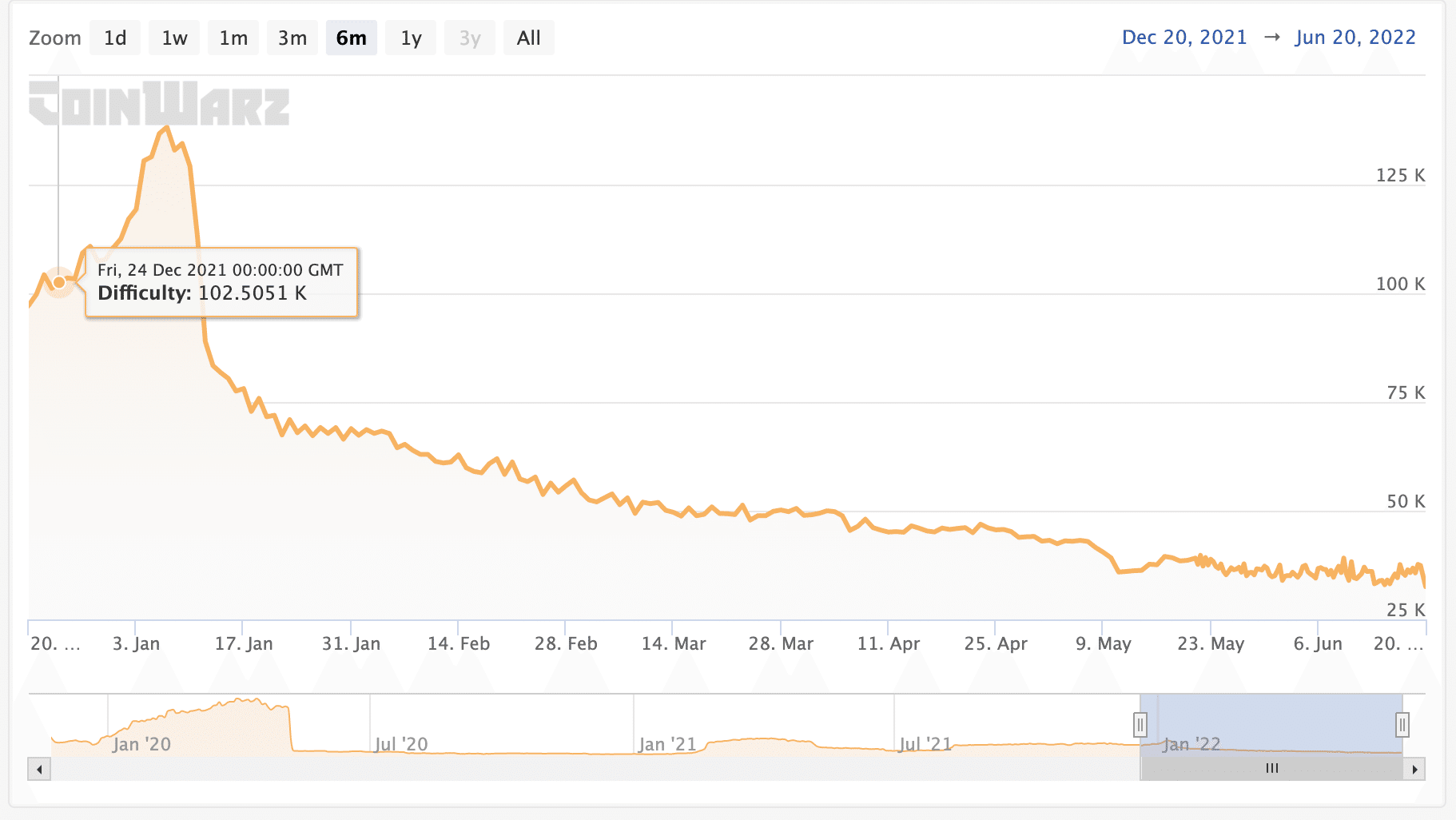The image size is (1456, 820).
Task: Click the left navigator range handle
Action: tap(1140, 725)
